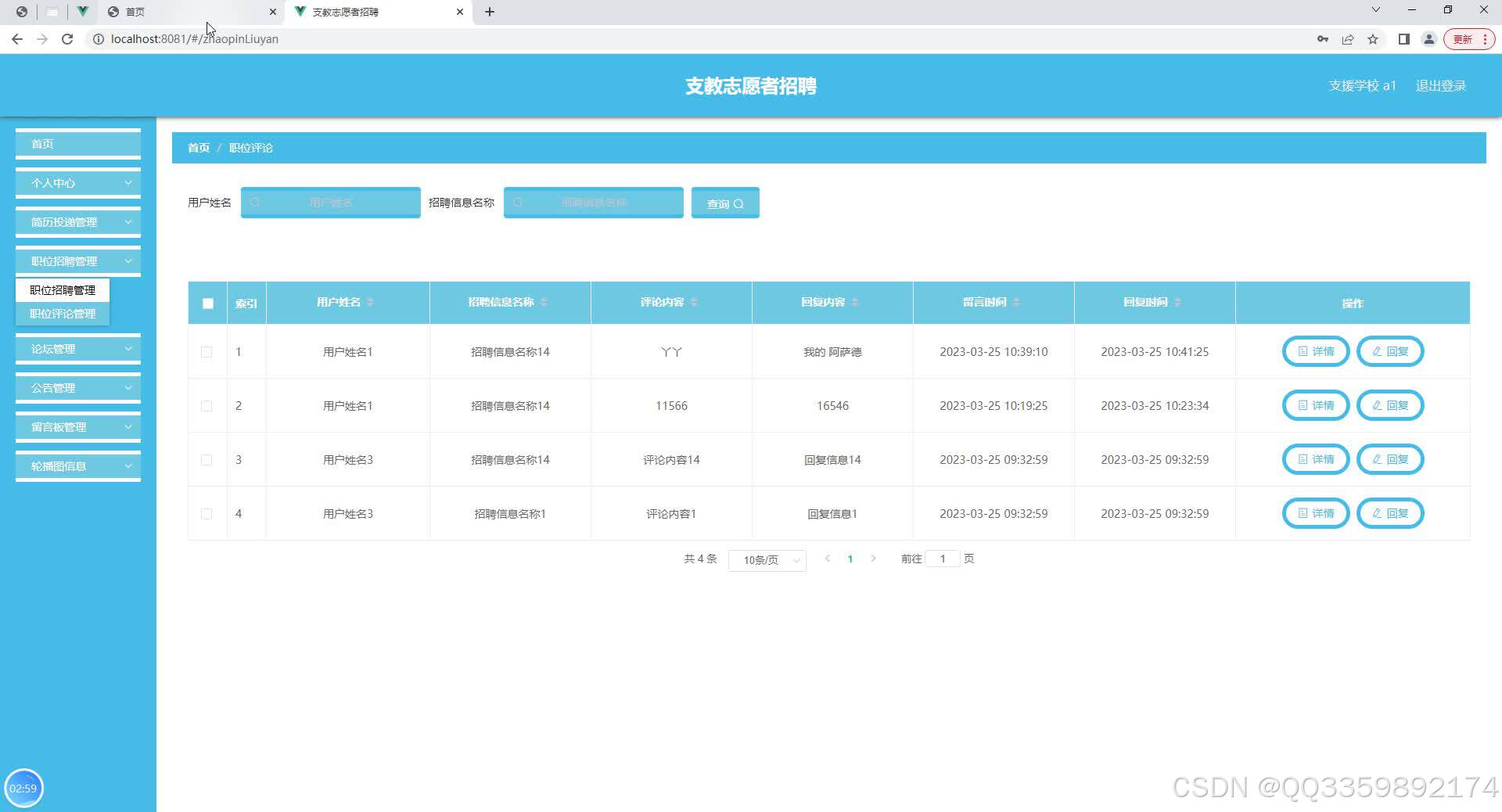This screenshot has width=1502, height=812.
Task: Expand 简历投递管理 sidebar menu
Action: (78, 222)
